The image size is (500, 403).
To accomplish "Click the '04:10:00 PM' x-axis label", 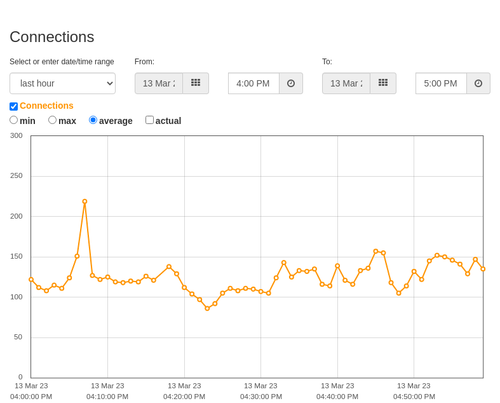I will coord(107,397).
